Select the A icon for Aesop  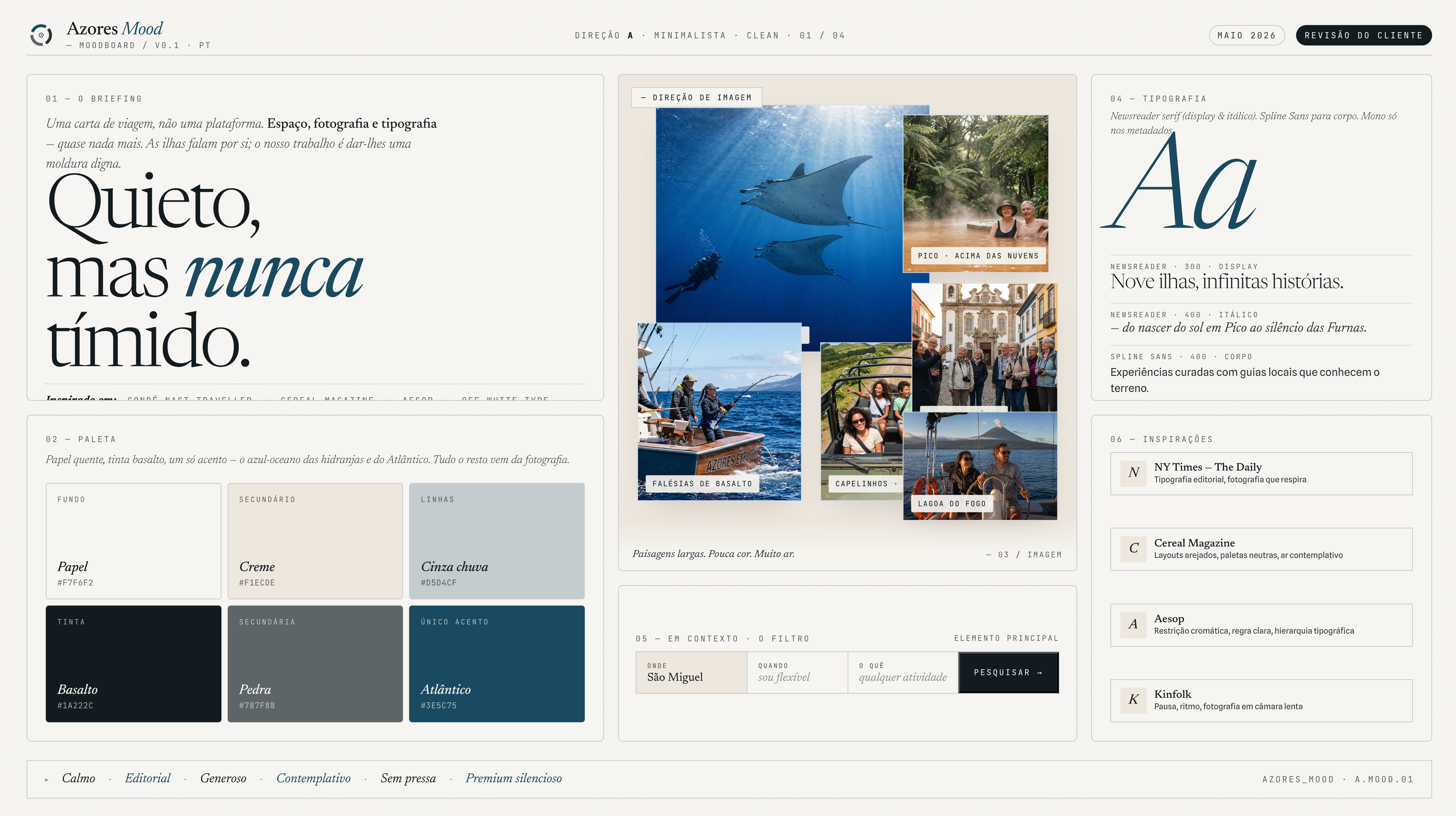click(x=1133, y=624)
